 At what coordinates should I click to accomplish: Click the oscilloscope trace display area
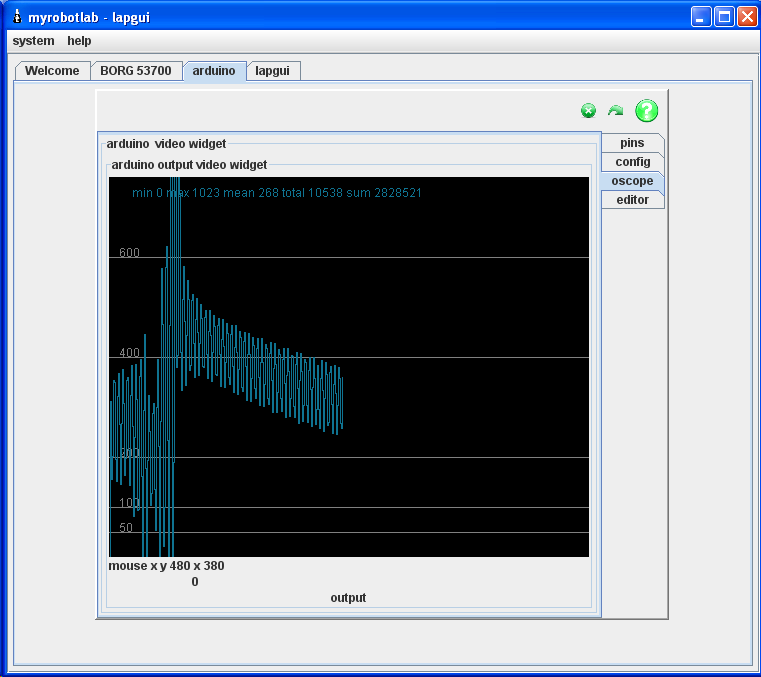tap(349, 367)
